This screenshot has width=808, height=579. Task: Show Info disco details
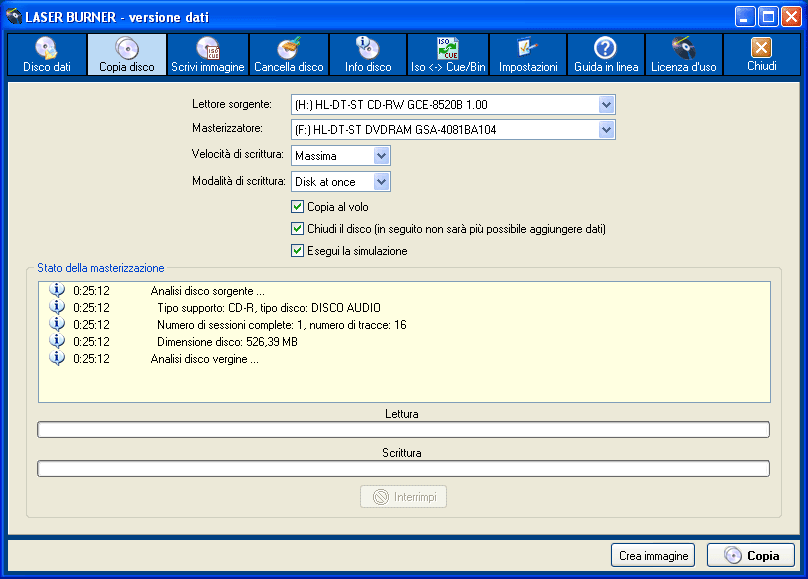coord(368,55)
